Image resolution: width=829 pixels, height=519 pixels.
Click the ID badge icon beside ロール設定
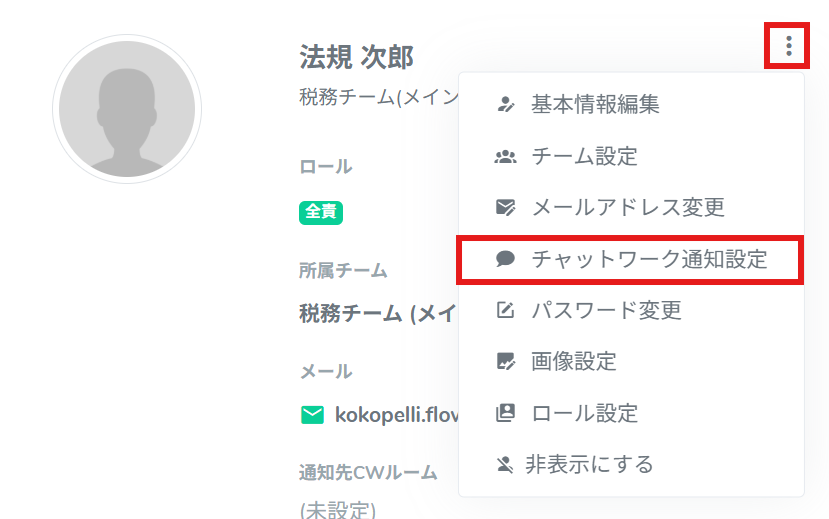(x=506, y=412)
